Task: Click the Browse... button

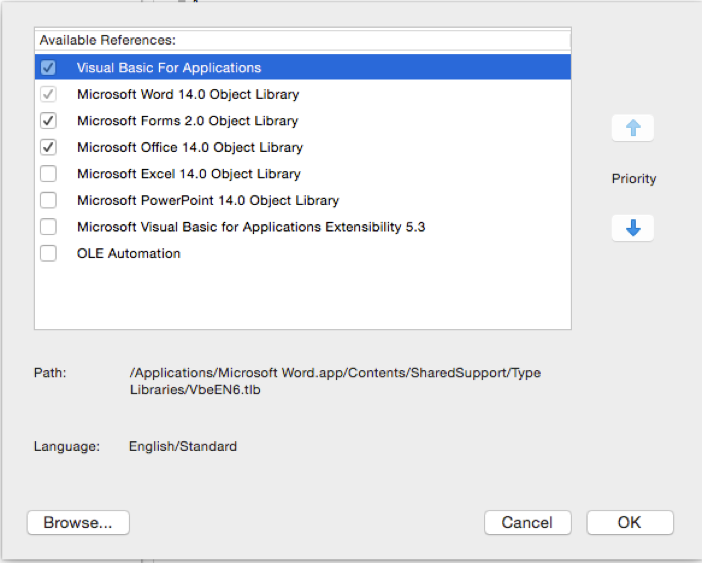Action: point(78,522)
